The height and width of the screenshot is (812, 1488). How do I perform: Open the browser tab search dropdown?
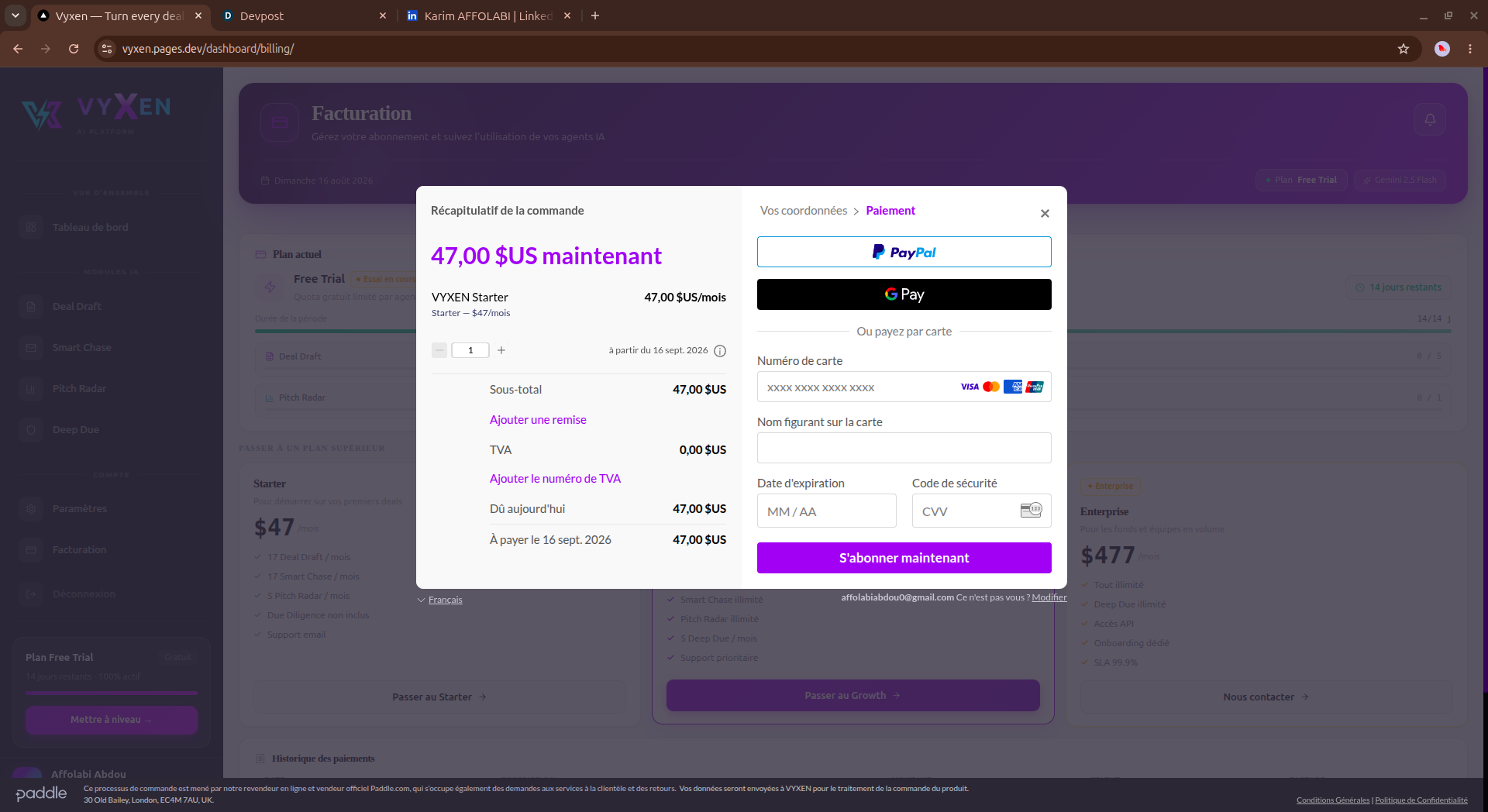[15, 15]
